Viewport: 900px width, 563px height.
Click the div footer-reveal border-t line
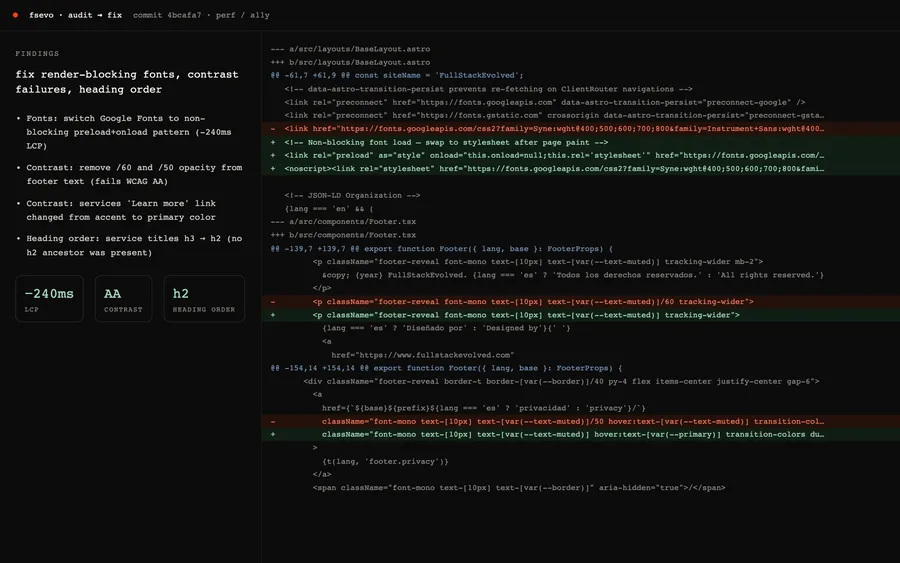click(561, 381)
